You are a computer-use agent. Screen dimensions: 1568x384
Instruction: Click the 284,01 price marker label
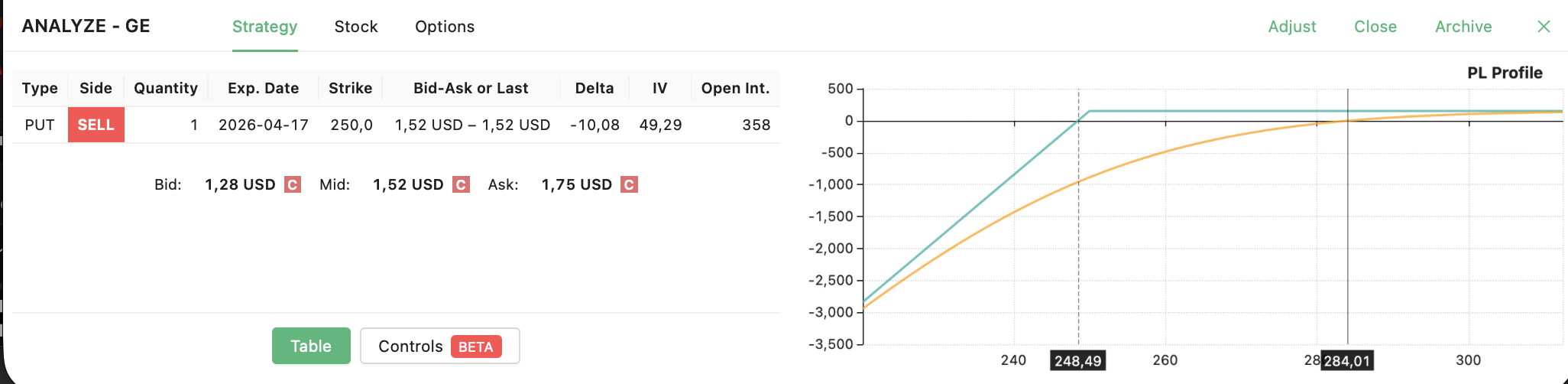1347,361
